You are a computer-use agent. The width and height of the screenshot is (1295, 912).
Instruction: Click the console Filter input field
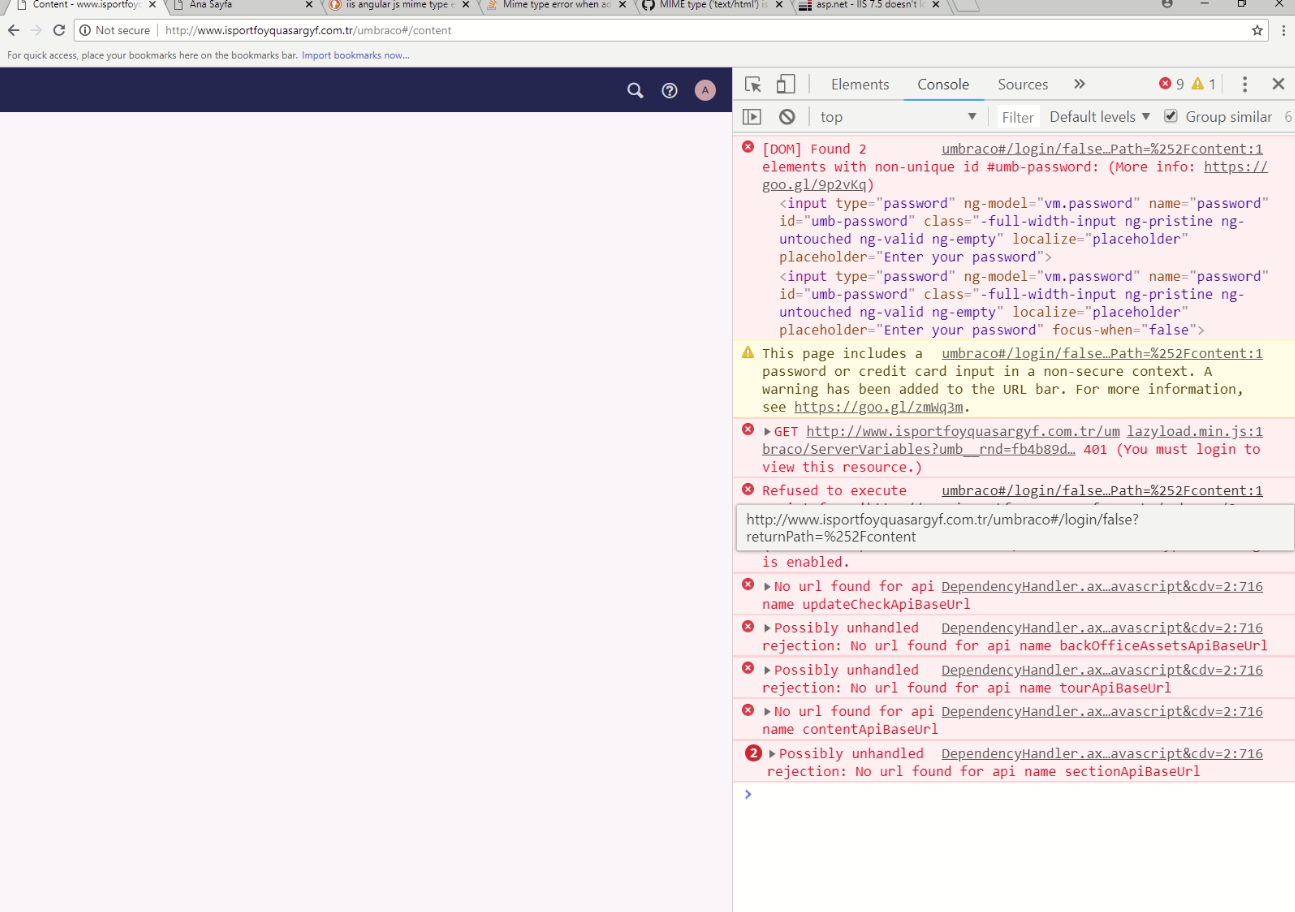tap(1018, 117)
